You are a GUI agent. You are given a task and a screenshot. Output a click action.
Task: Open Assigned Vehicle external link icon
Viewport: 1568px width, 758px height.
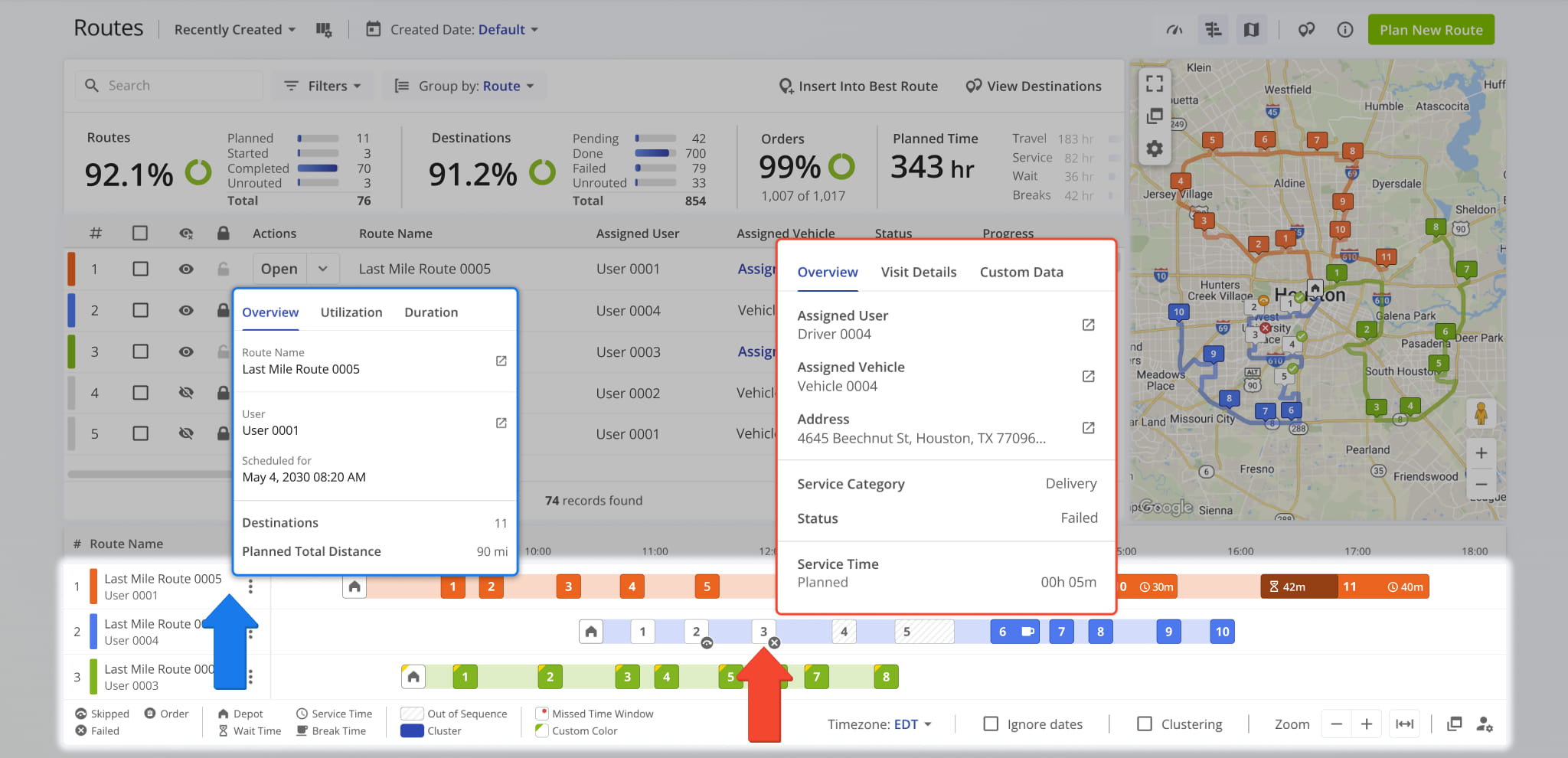[x=1088, y=376]
